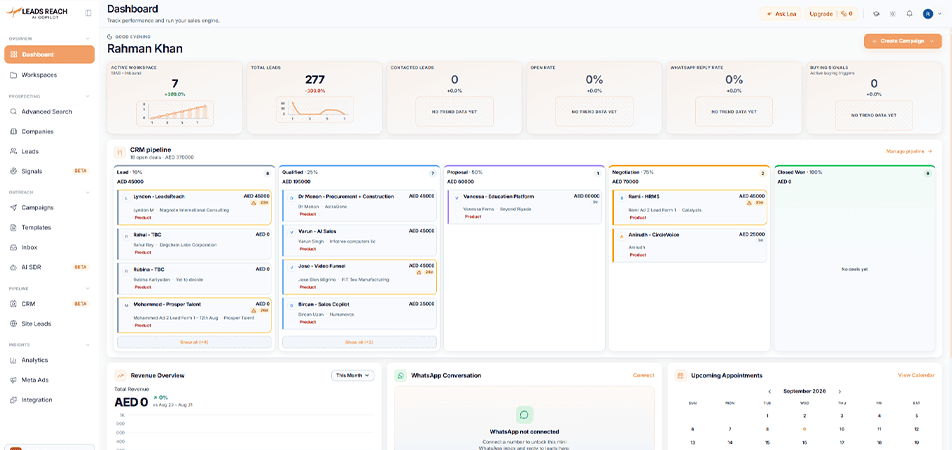
Task: Open Meta Ads in the sidebar
Action: [49, 380]
